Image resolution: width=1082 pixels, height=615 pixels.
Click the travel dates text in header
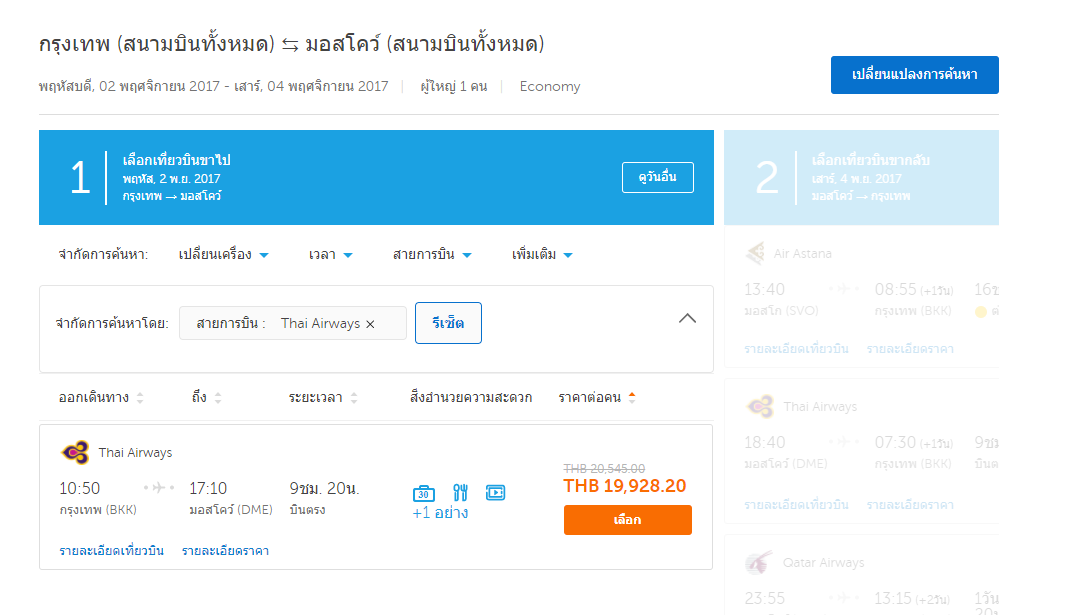pos(213,86)
